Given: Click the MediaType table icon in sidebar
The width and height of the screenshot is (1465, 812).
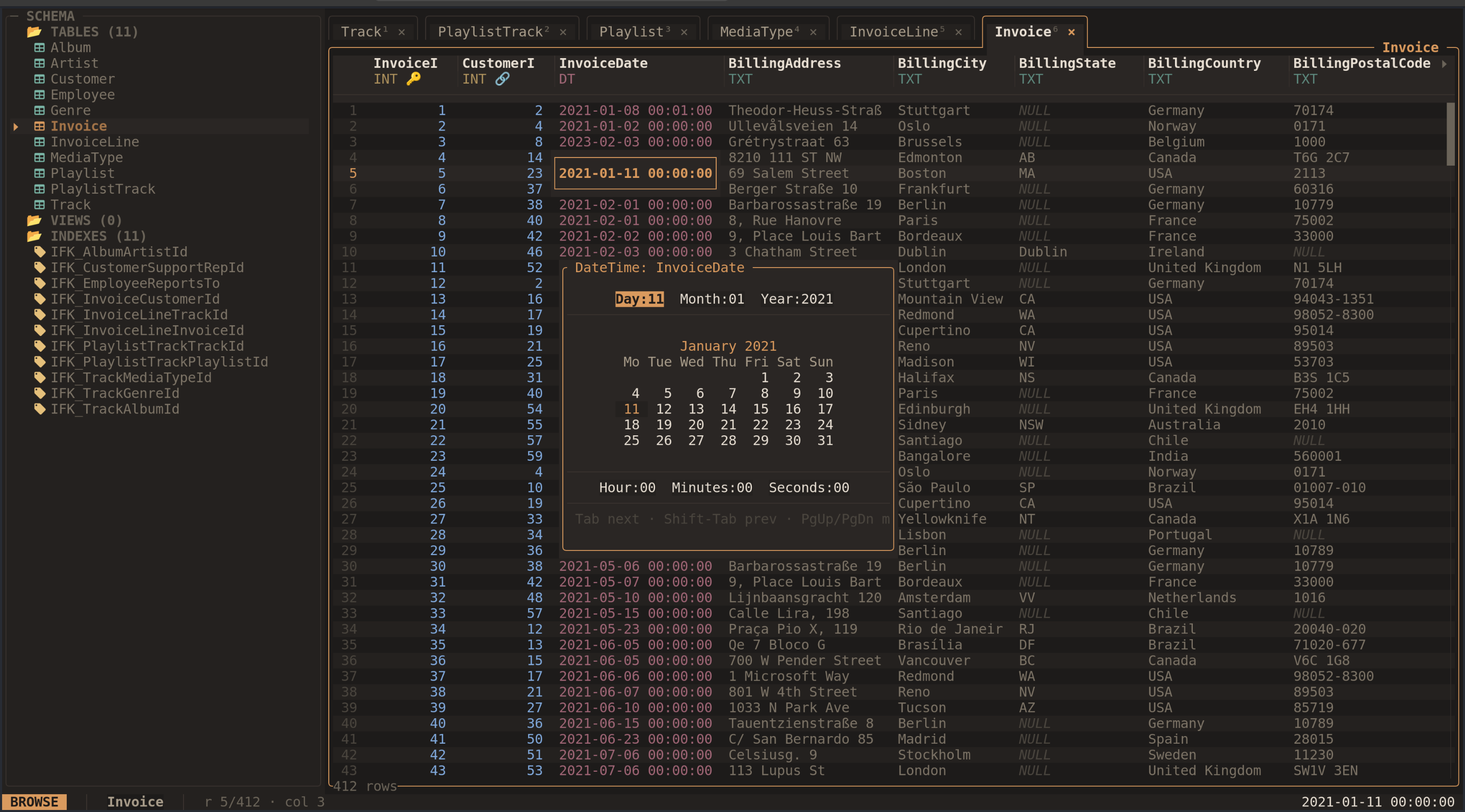Looking at the screenshot, I should coord(39,158).
